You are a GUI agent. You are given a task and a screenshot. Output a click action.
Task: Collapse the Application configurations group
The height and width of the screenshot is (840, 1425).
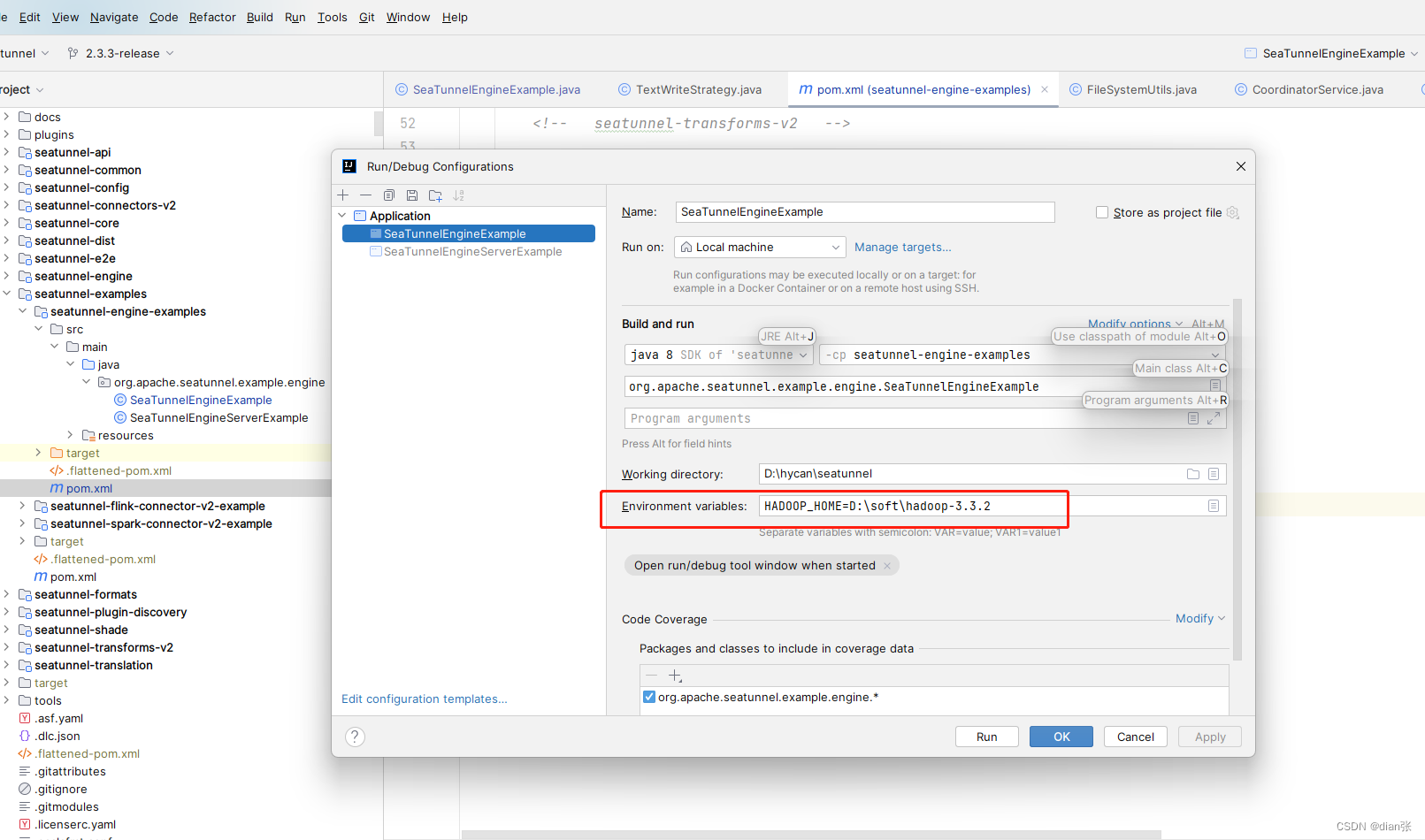pos(343,216)
